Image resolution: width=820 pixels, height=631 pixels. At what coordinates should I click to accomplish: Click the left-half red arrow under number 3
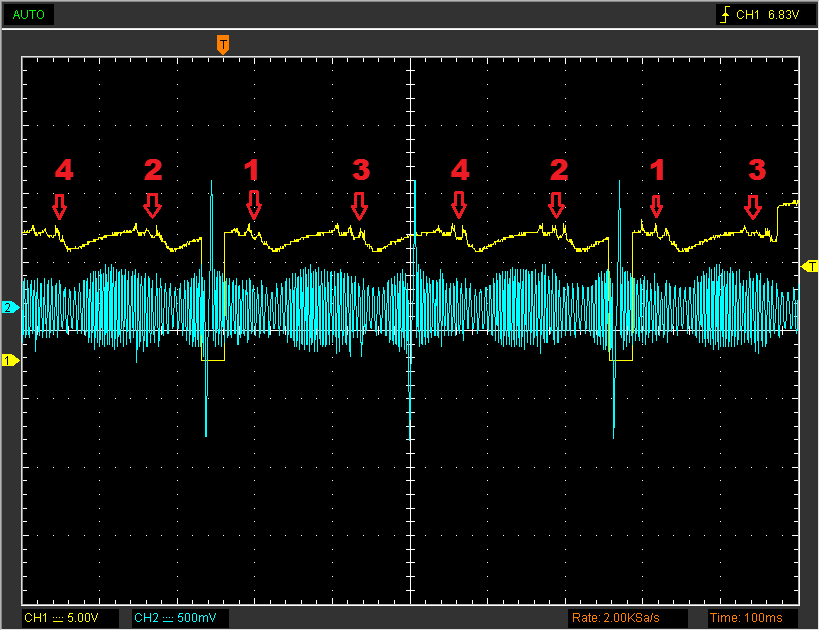click(360, 206)
